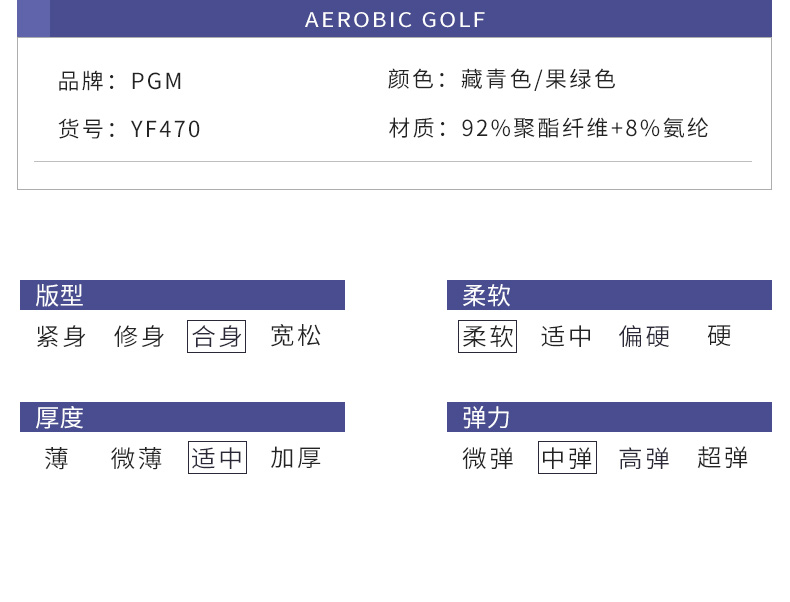790x602 pixels.
Task: Select the boxed 柔软 softness option
Action: 488,336
